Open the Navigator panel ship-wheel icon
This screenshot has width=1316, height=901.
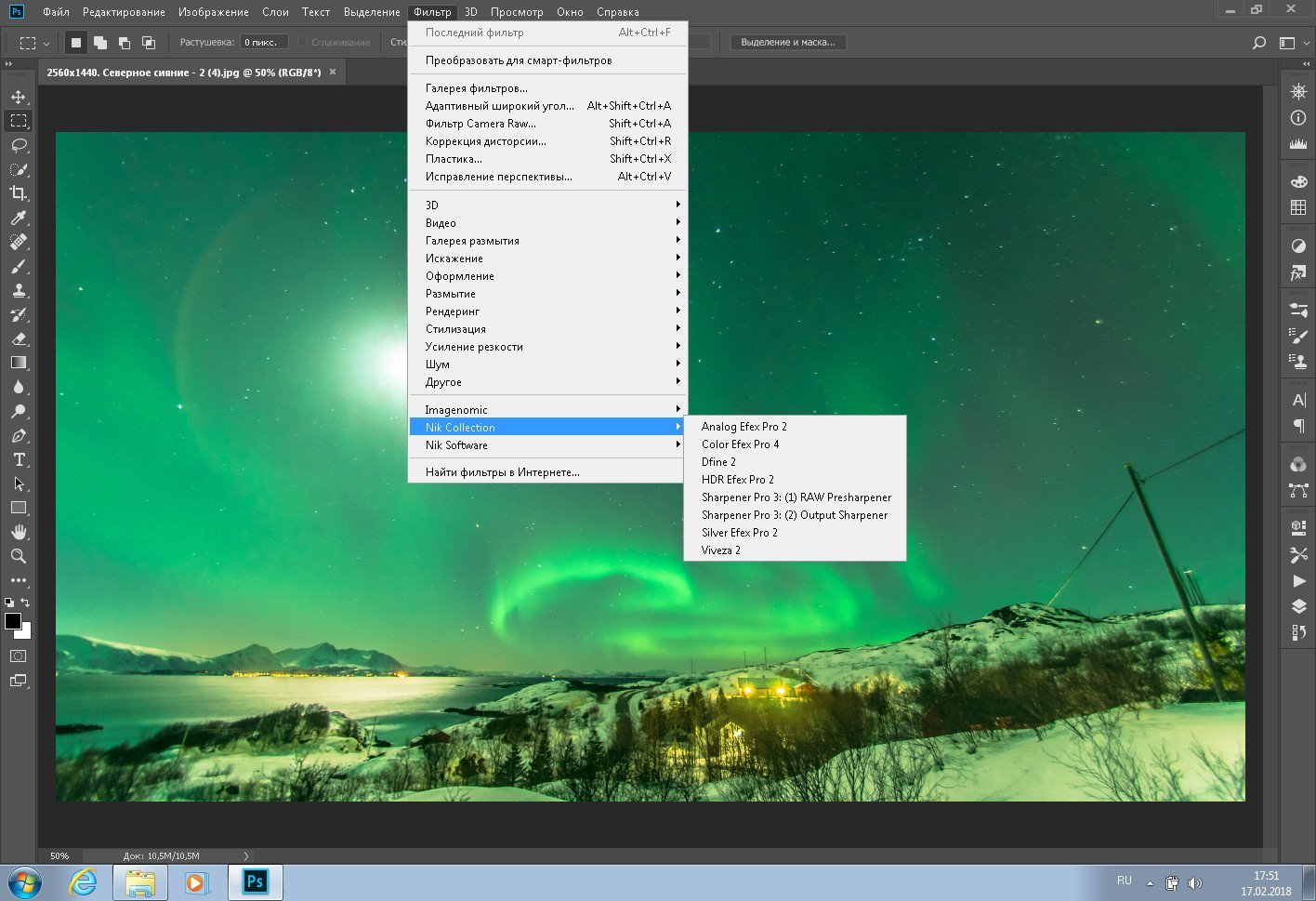1298,92
